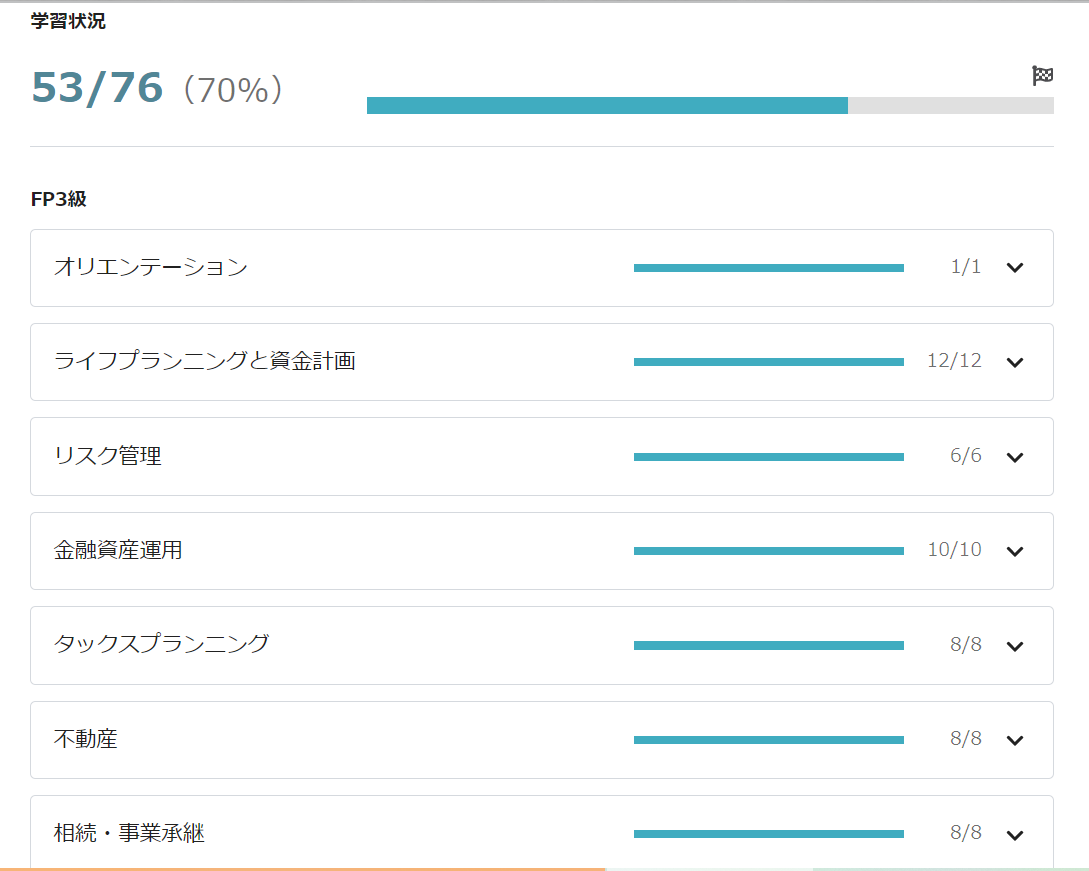Click the 53/76 (70%) progress summary

tap(157, 89)
